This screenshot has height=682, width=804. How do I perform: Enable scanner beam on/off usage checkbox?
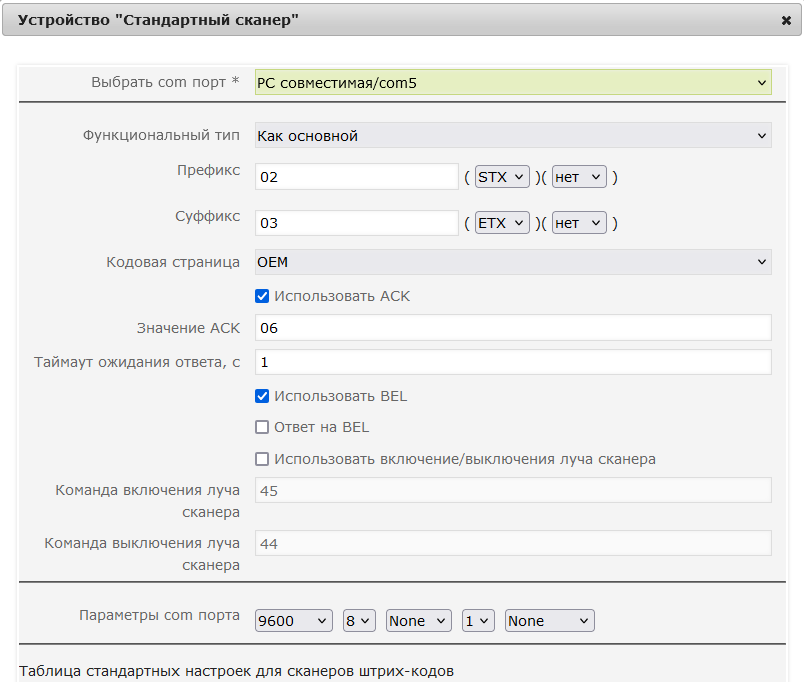pos(262,459)
